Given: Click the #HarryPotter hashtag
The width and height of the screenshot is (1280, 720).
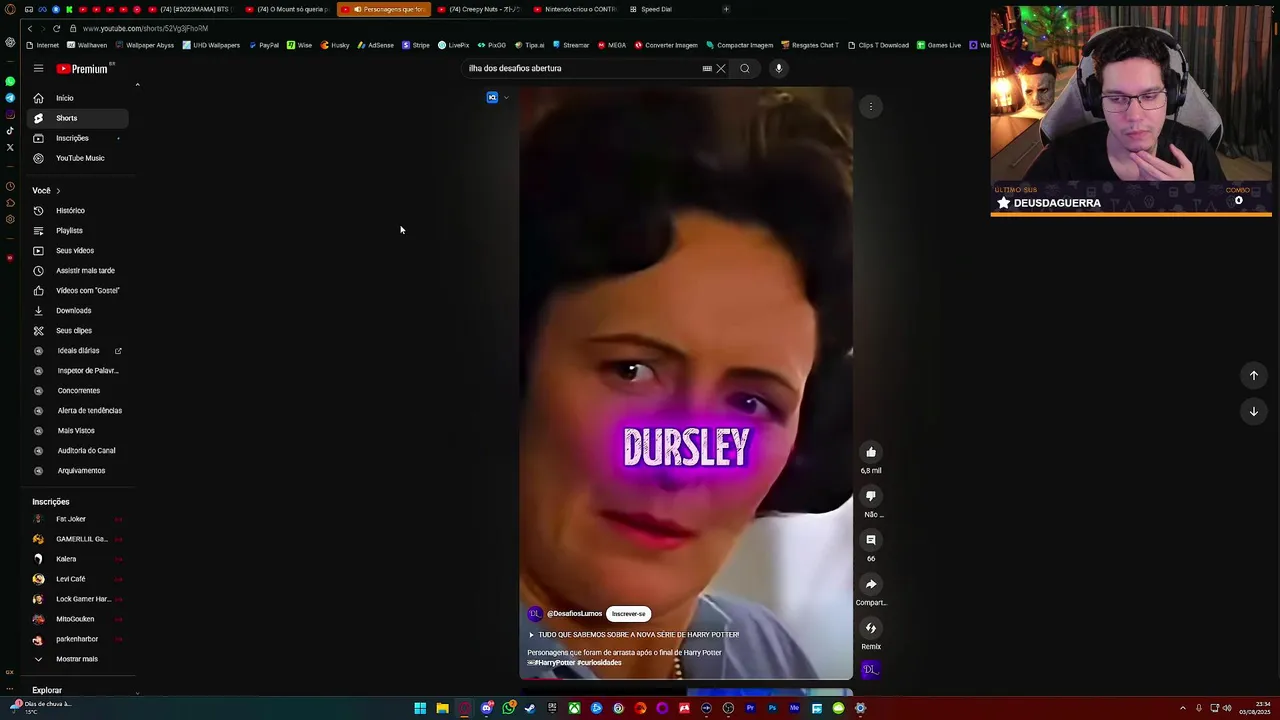Looking at the screenshot, I should point(554,663).
